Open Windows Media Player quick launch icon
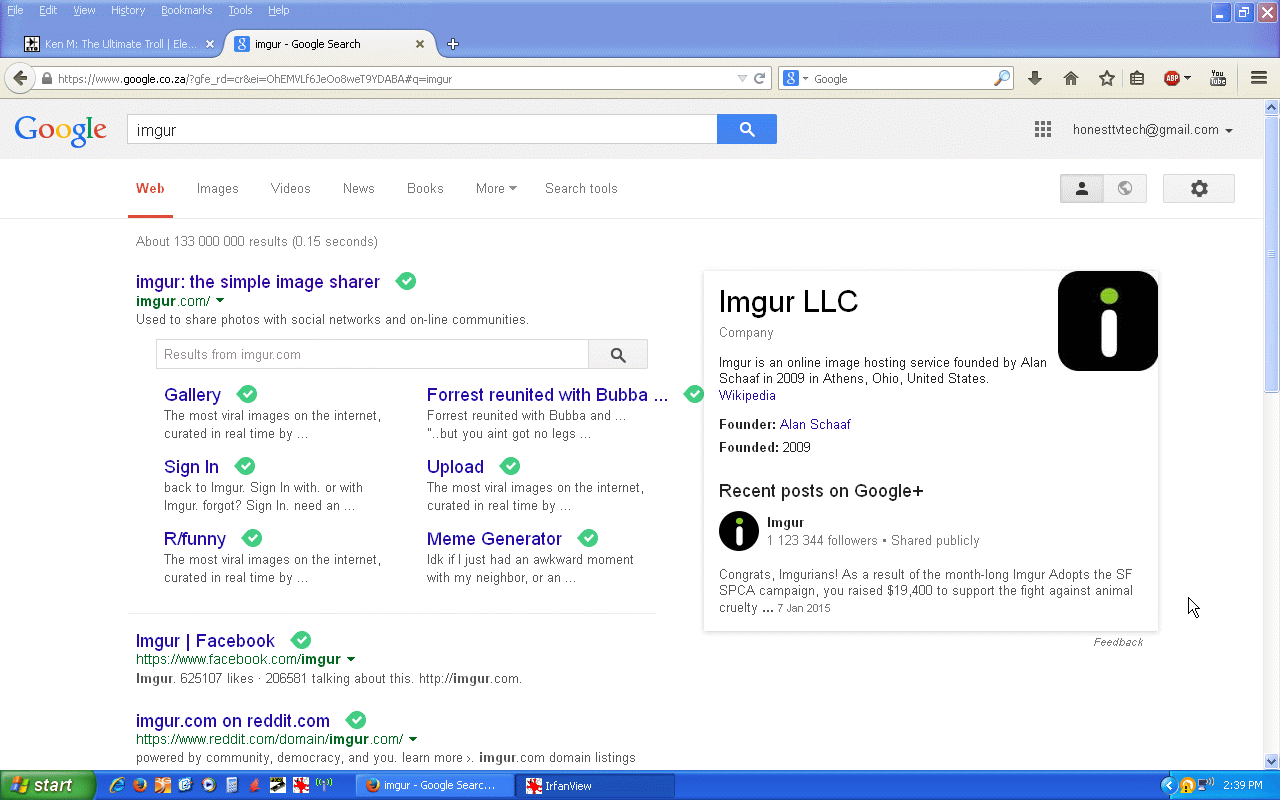This screenshot has width=1280, height=800. point(209,785)
